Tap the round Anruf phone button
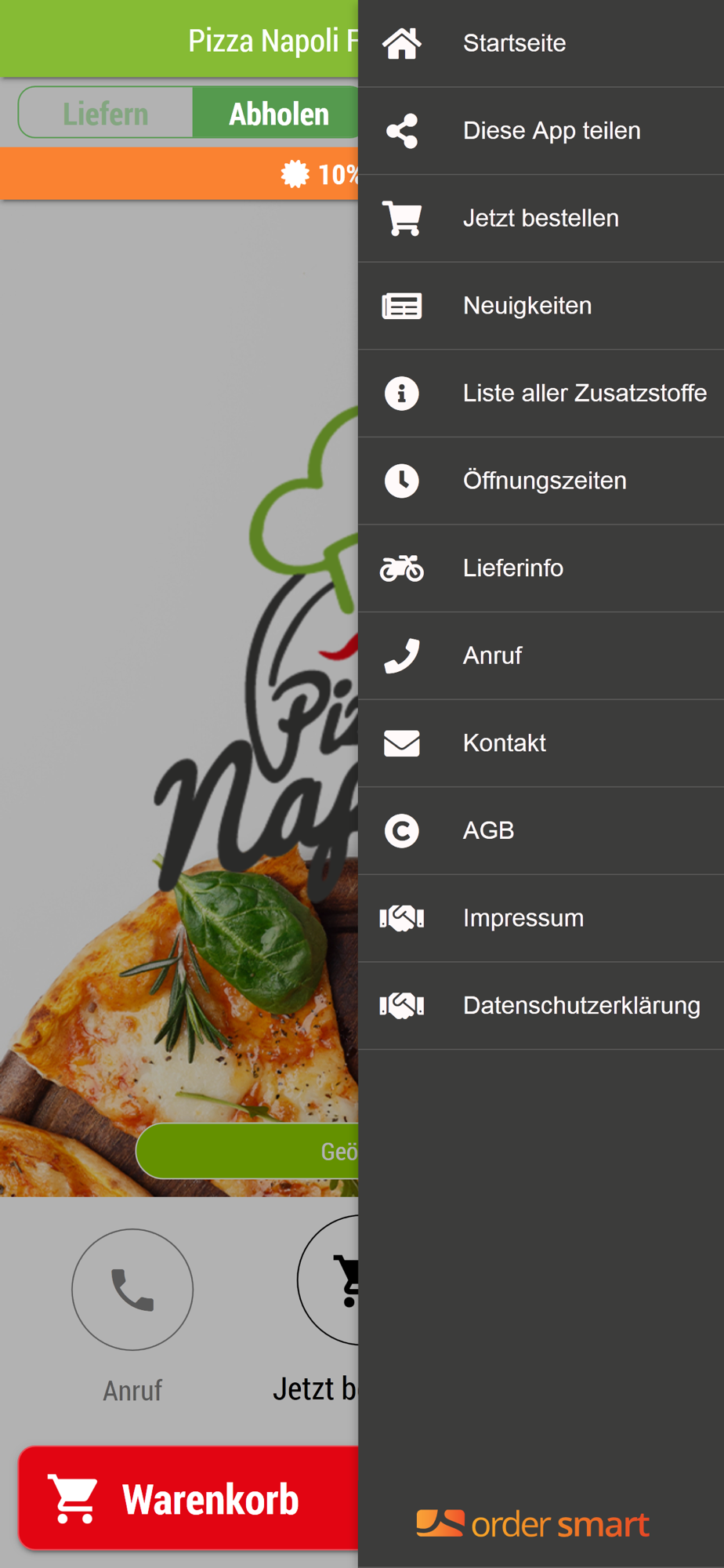The height and width of the screenshot is (1568, 724). click(x=132, y=1289)
